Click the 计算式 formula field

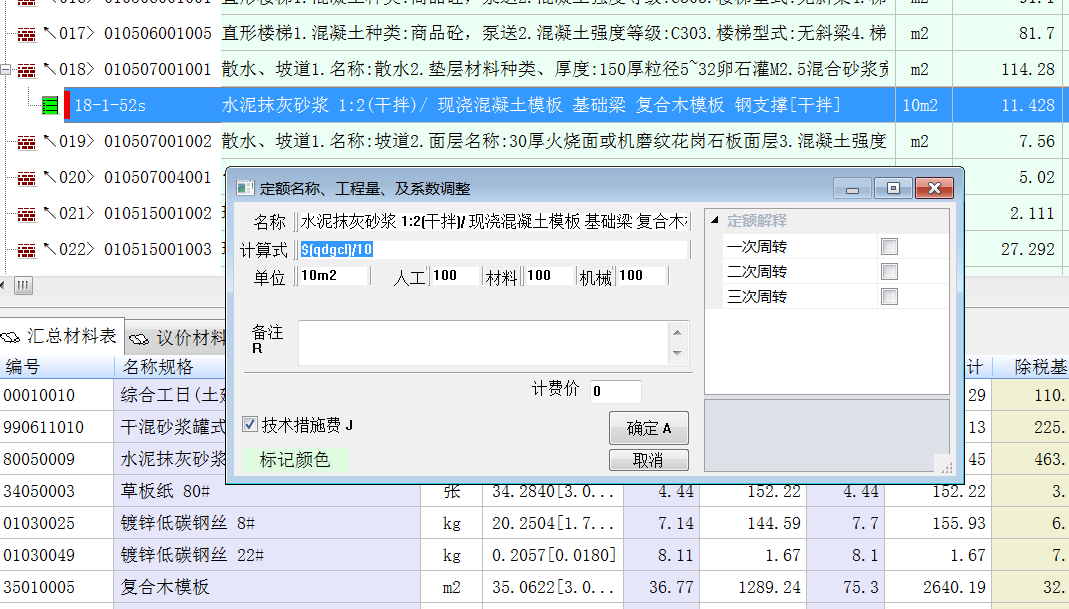[x=494, y=250]
